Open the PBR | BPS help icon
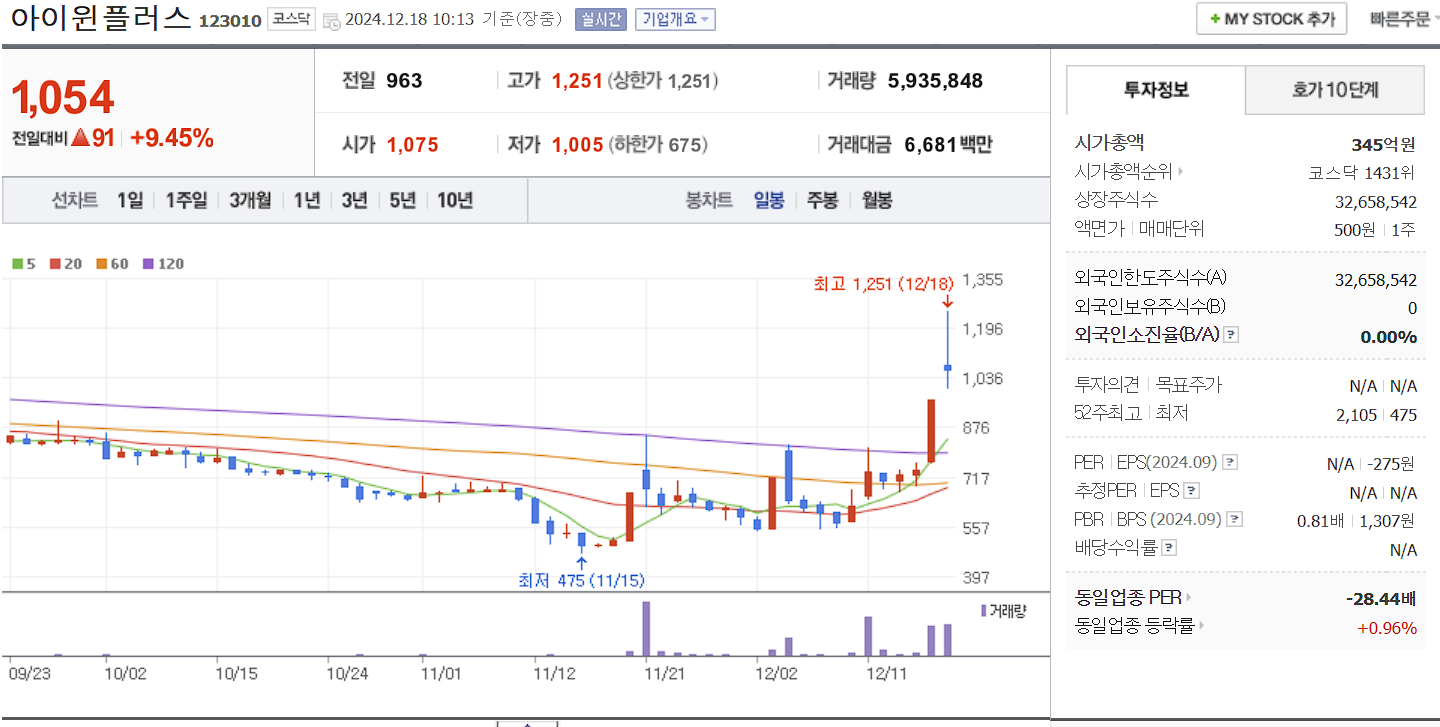The image size is (1440, 727). tap(1233, 520)
